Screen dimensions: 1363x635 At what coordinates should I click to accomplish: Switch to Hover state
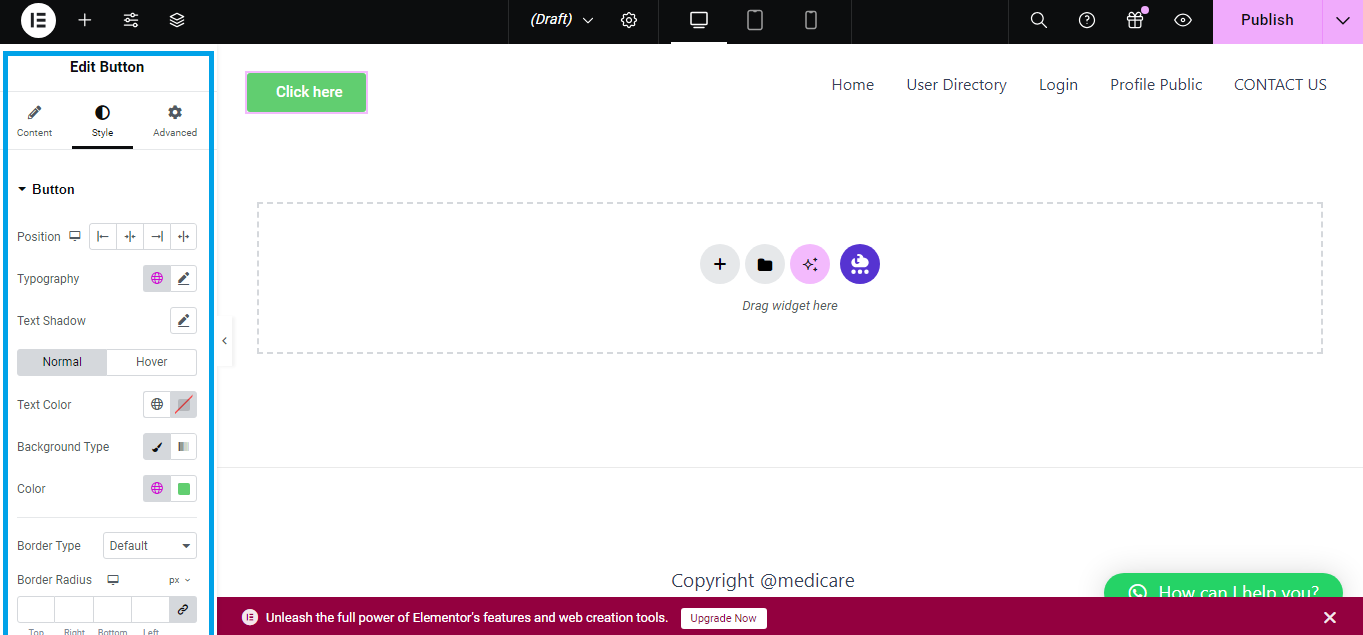tap(152, 362)
